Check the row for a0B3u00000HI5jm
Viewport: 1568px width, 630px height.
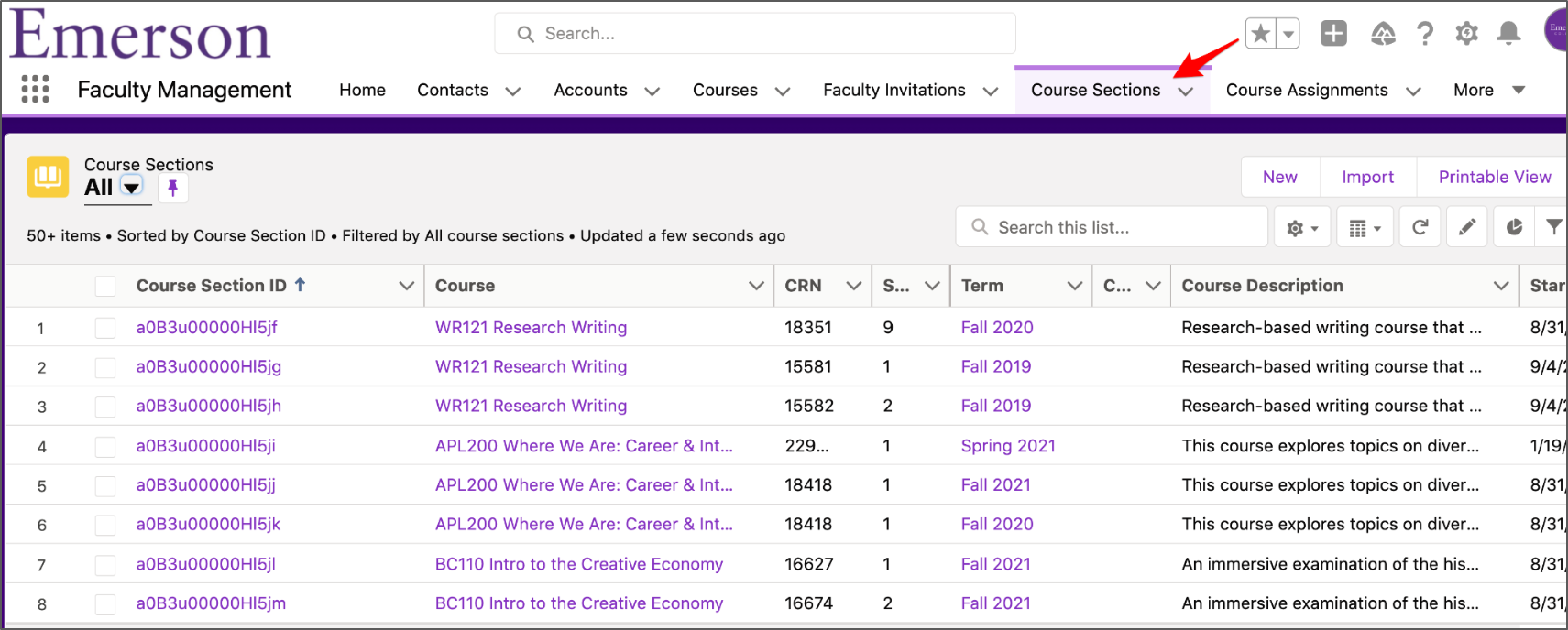click(105, 604)
